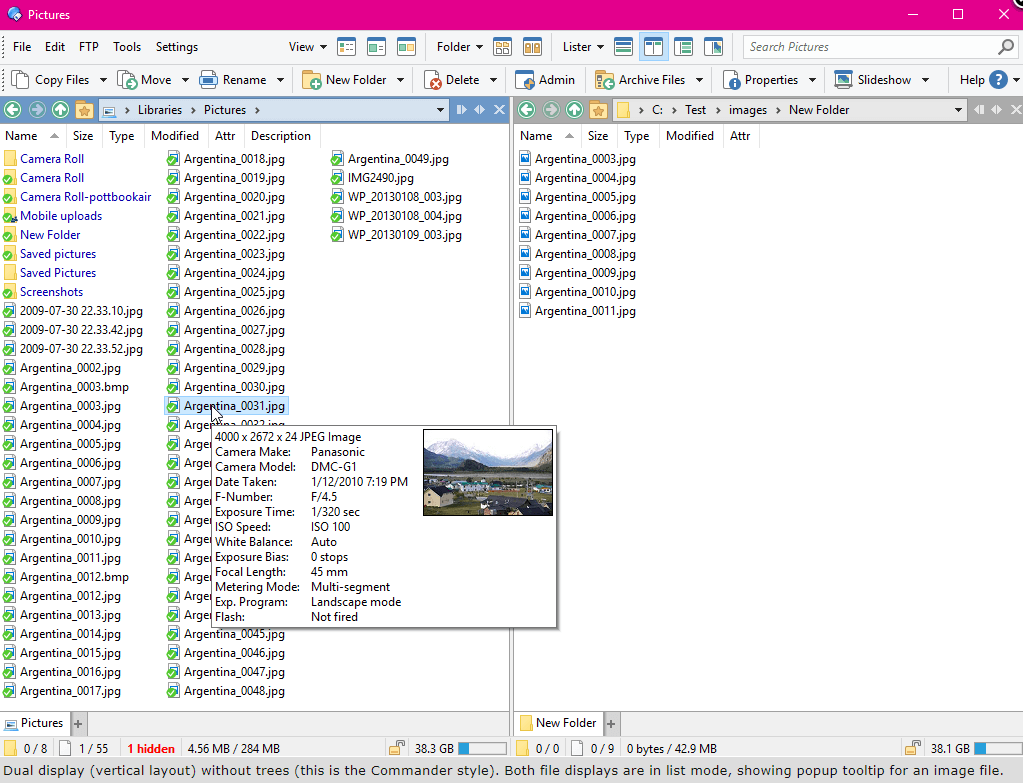Click Test in the right breadcrumb
The height and width of the screenshot is (784, 1023).
[x=695, y=110]
